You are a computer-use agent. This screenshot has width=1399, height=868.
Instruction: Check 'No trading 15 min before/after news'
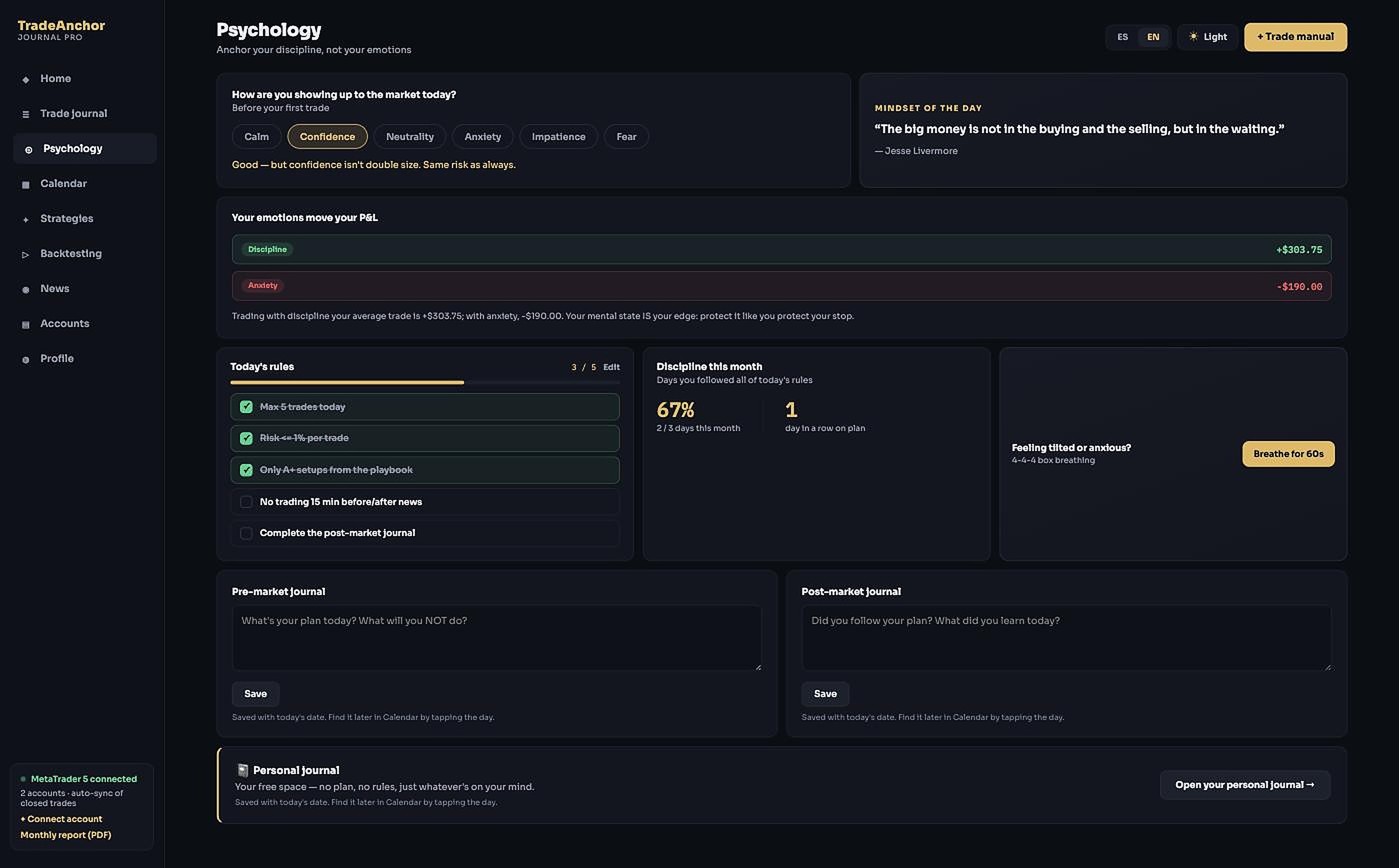[246, 501]
